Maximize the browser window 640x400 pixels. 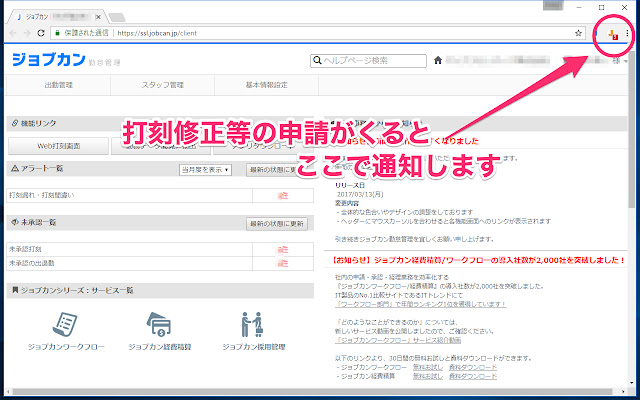coord(602,7)
